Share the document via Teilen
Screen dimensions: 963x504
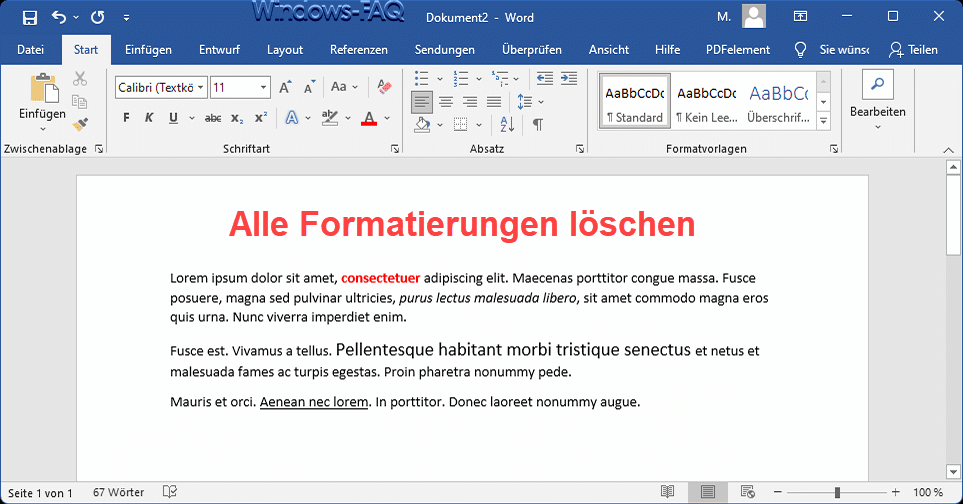click(913, 50)
